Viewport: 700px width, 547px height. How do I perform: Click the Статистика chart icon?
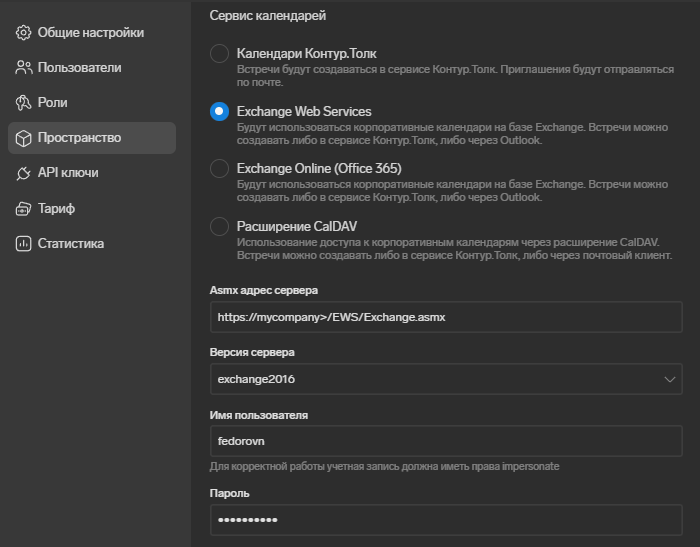24,244
